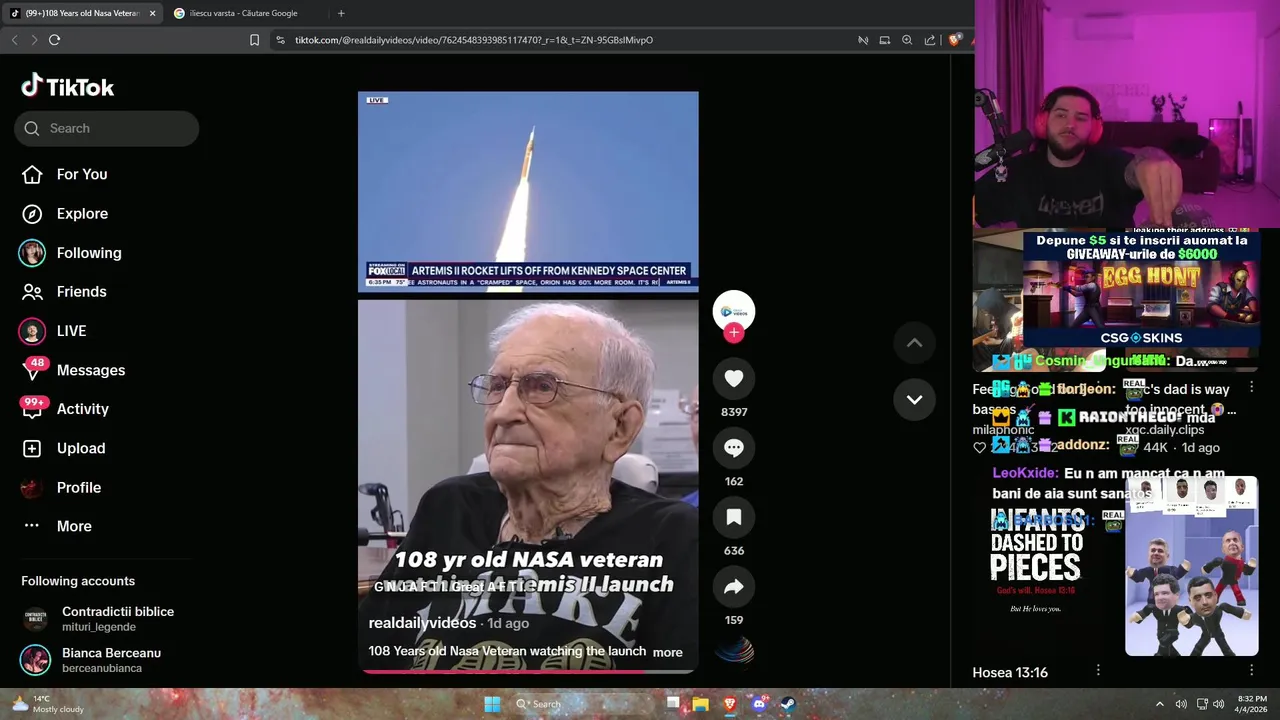Screen dimensions: 1280x720
Task: Bookmark the video to favorites
Action: click(x=734, y=517)
